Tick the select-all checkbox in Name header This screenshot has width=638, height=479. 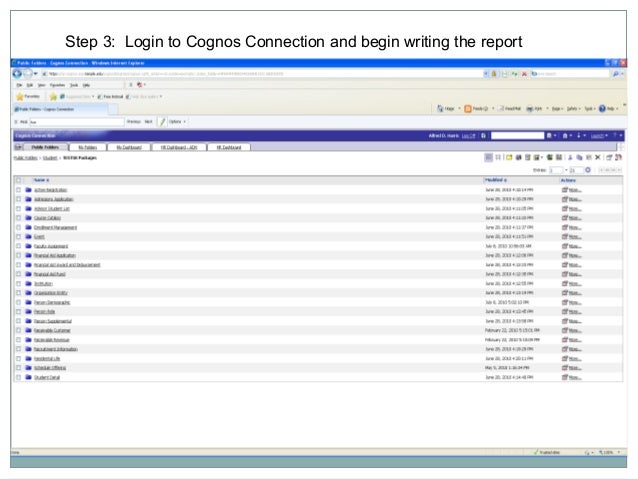18,180
